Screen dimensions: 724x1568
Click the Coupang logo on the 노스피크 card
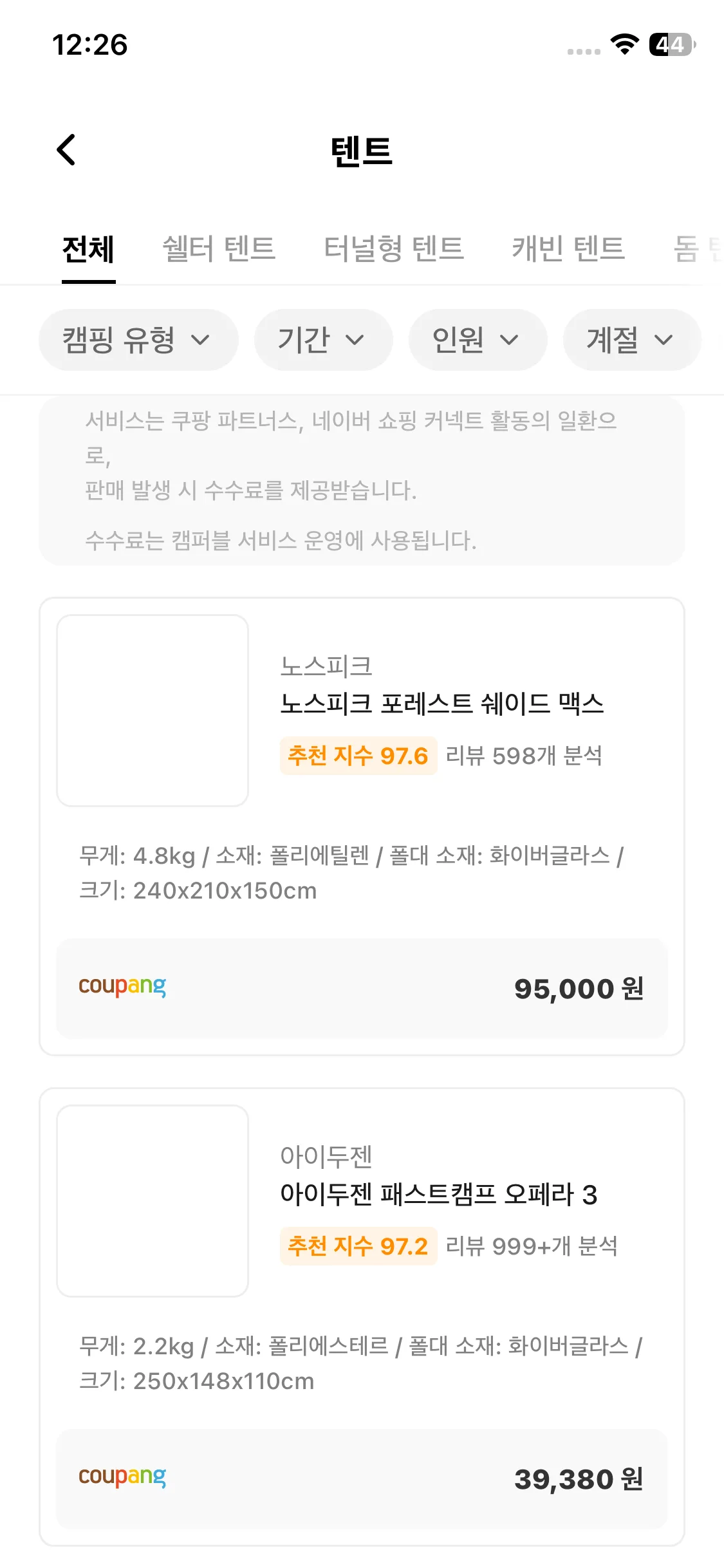pos(122,986)
